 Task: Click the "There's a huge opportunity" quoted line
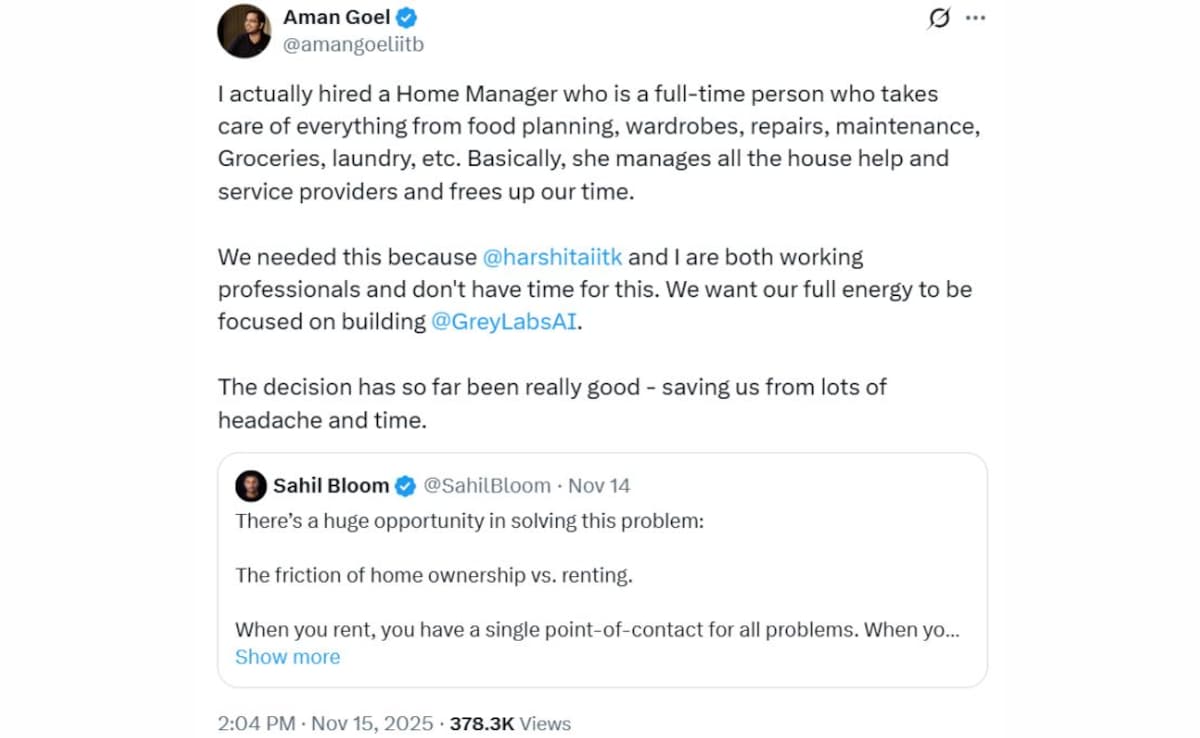[x=470, y=521]
